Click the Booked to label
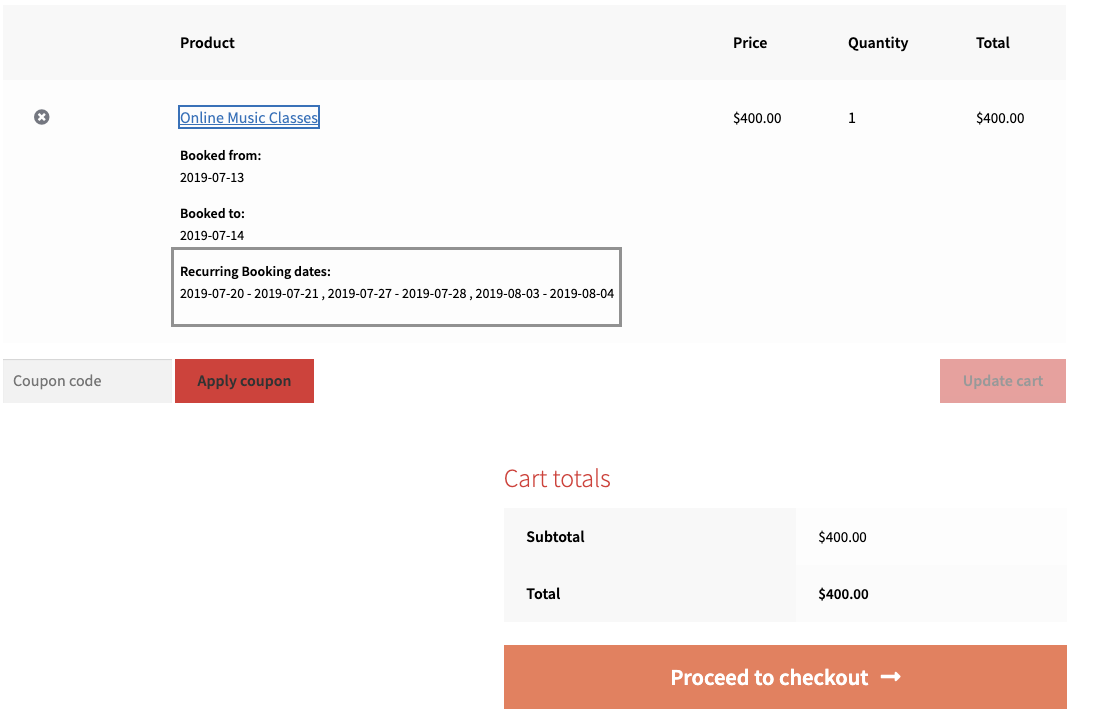The image size is (1106, 719). click(212, 213)
